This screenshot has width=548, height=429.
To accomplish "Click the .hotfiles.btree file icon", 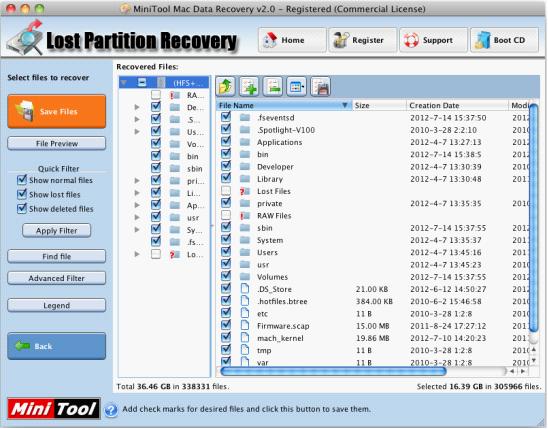I will pos(245,301).
